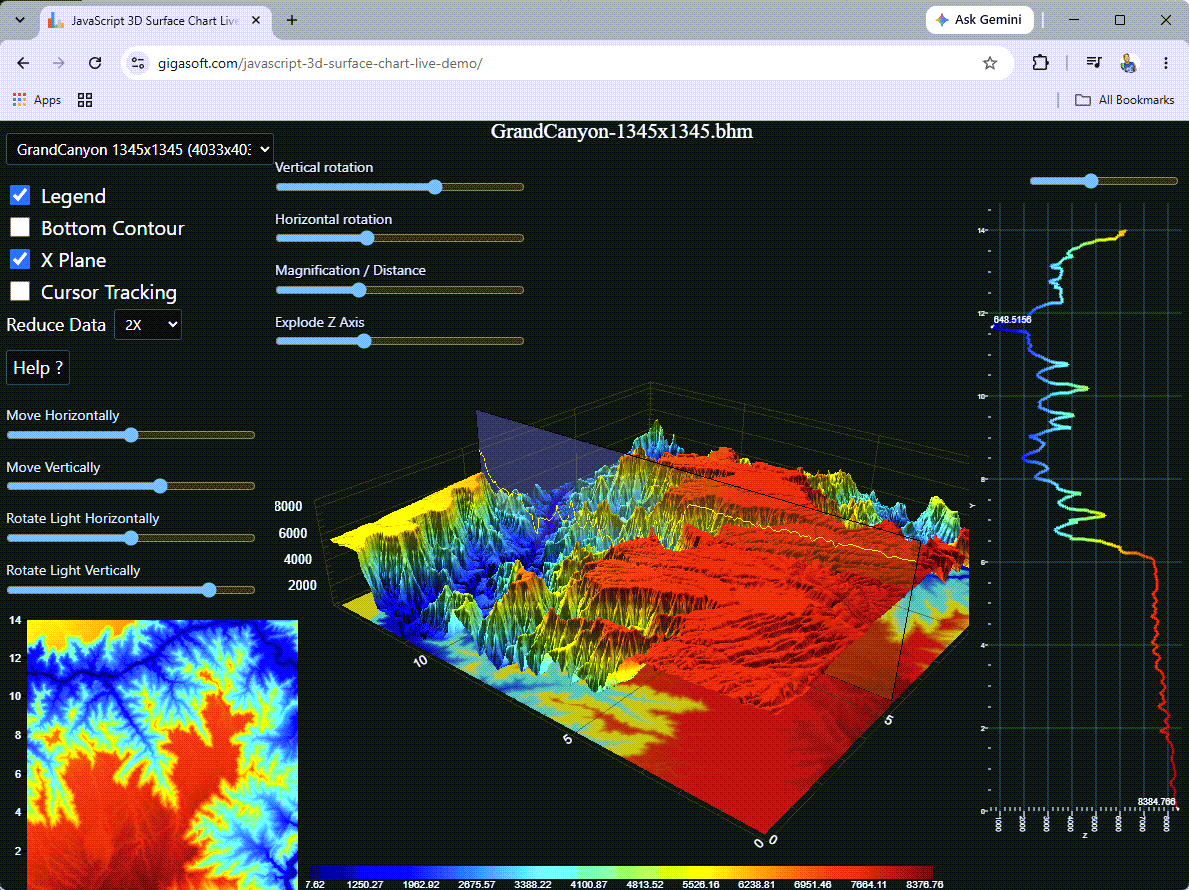
Task: Click the Rotate Light Horizontally slider
Action: pyautogui.click(x=130, y=538)
